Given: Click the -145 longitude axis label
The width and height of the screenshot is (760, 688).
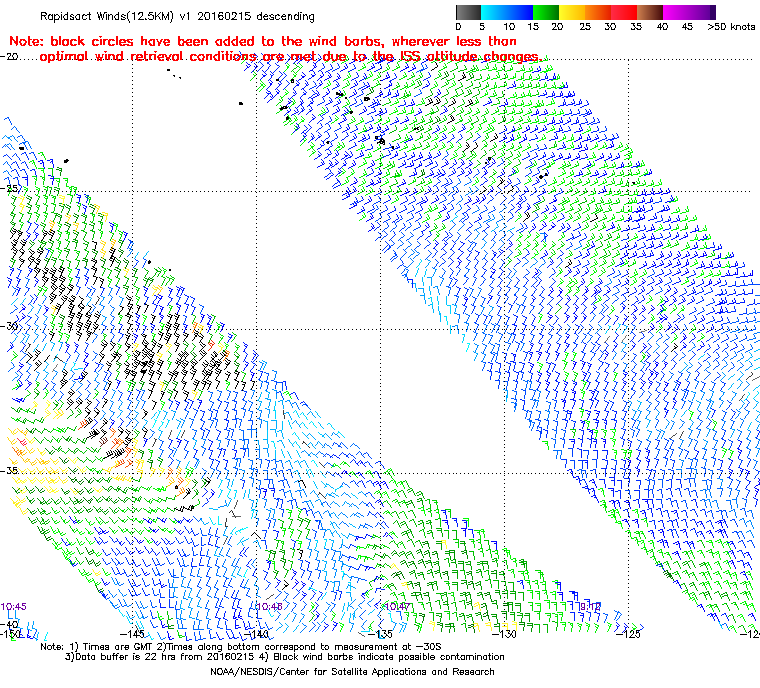Looking at the screenshot, I should (132, 634).
